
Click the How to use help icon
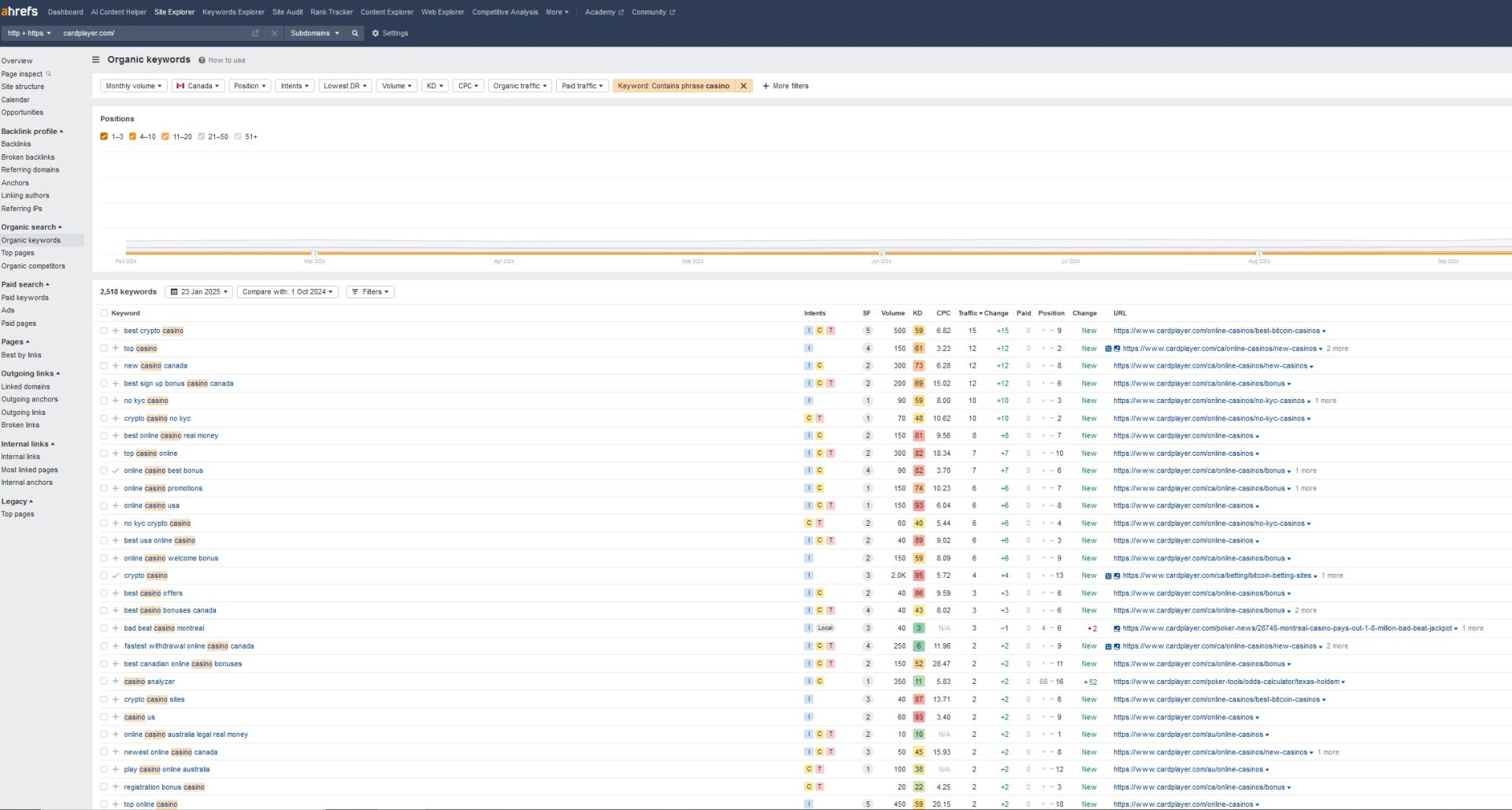202,60
